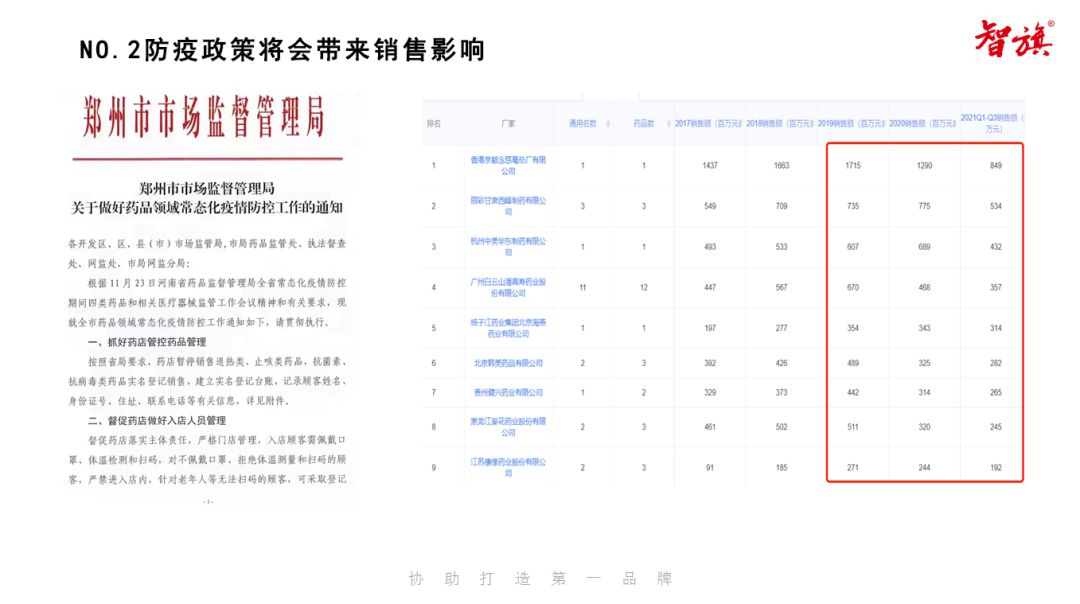
Task: Open 广州白云山潘高寿药业 company link
Action: click(508, 288)
